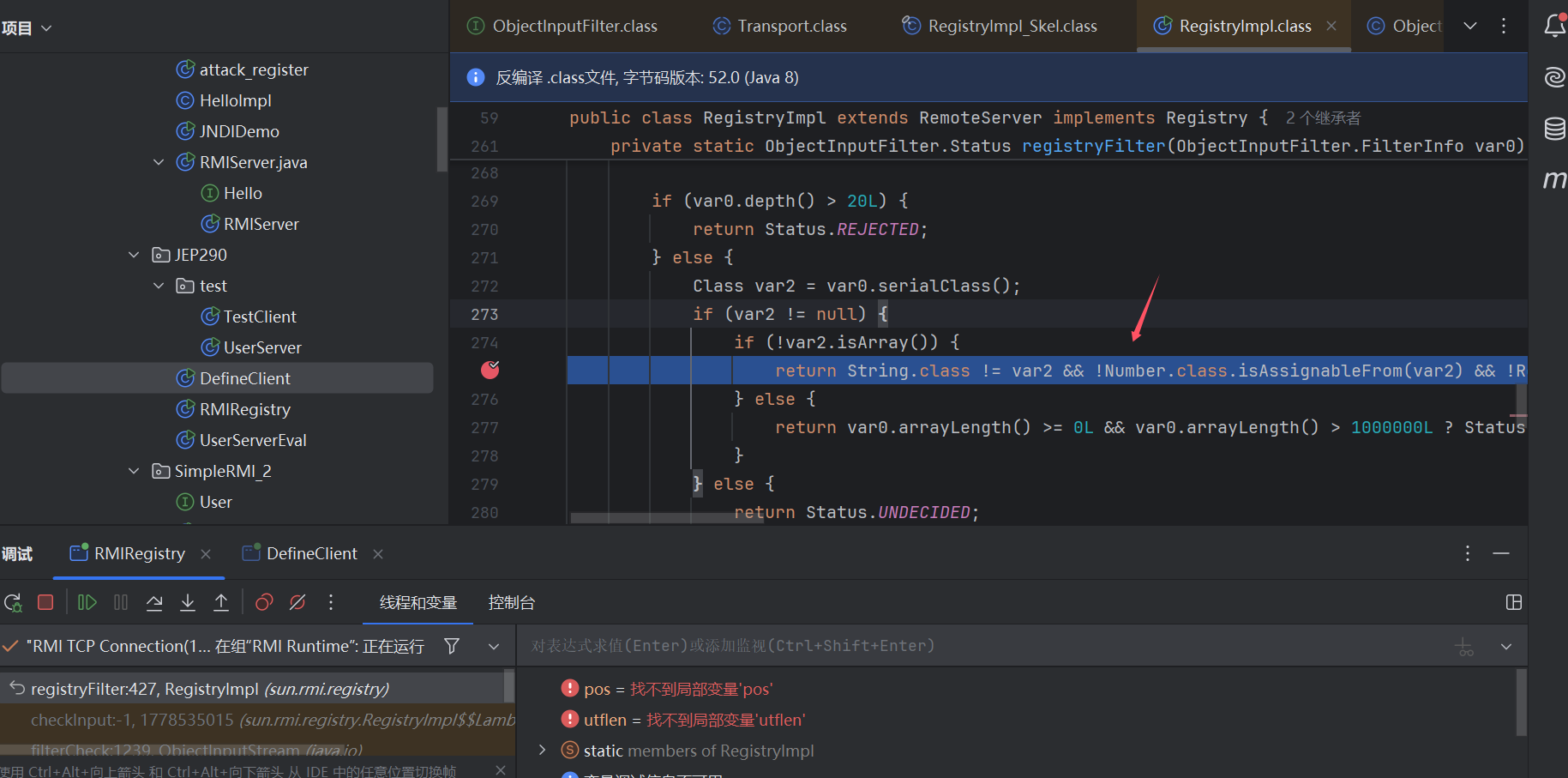Switch to Transport.class tab

(780, 26)
